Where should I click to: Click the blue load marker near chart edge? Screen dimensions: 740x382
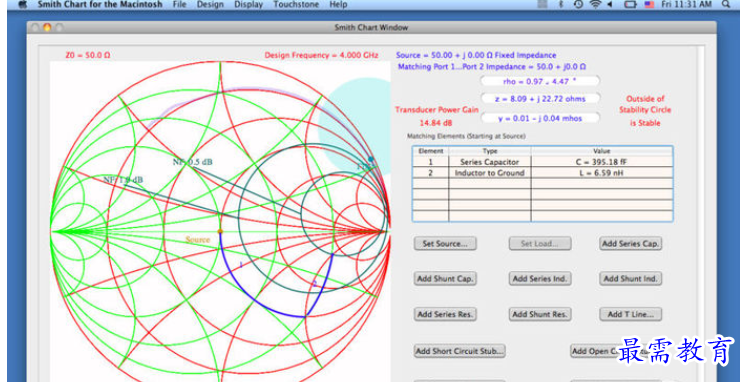371,159
